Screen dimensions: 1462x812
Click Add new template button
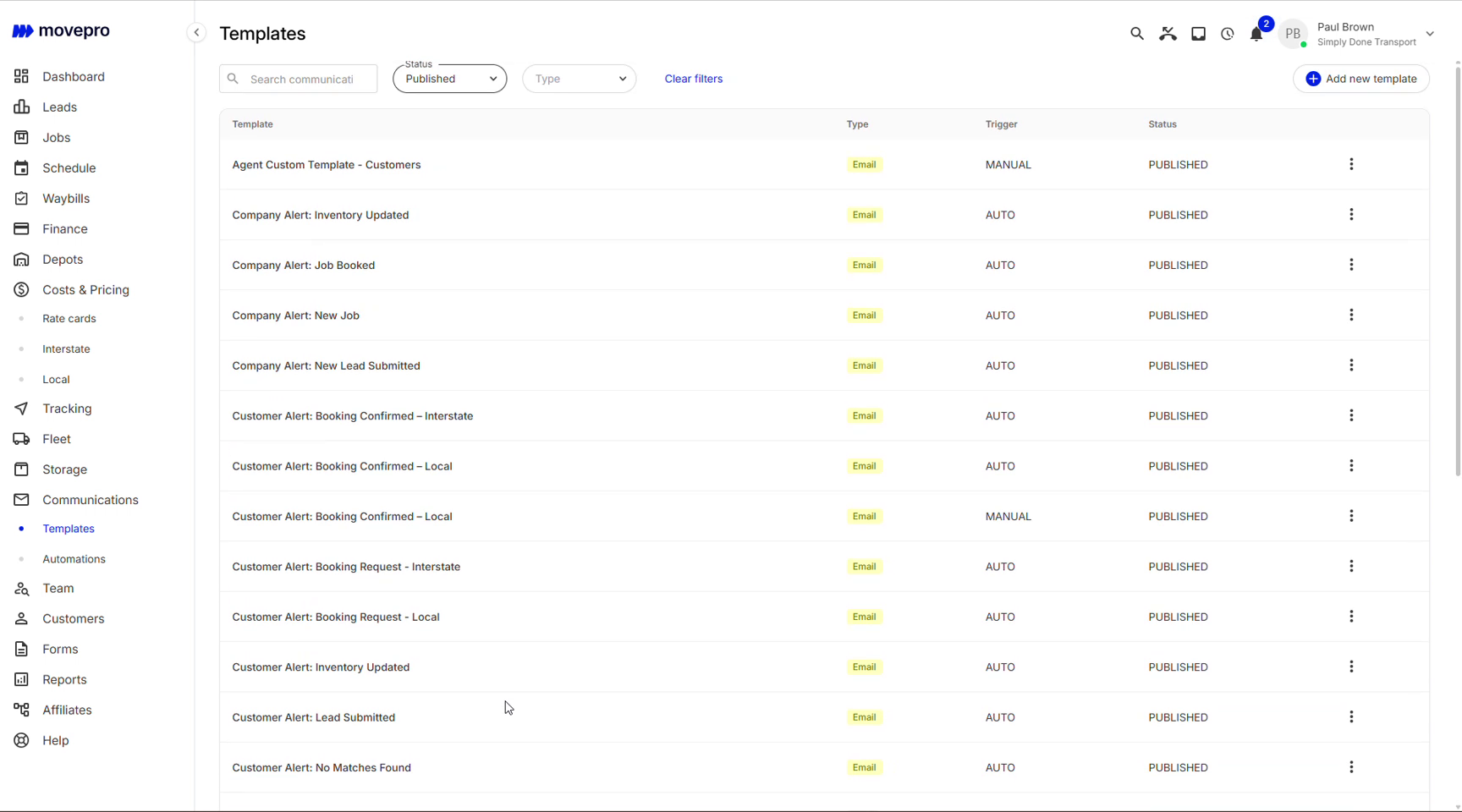pos(1361,79)
